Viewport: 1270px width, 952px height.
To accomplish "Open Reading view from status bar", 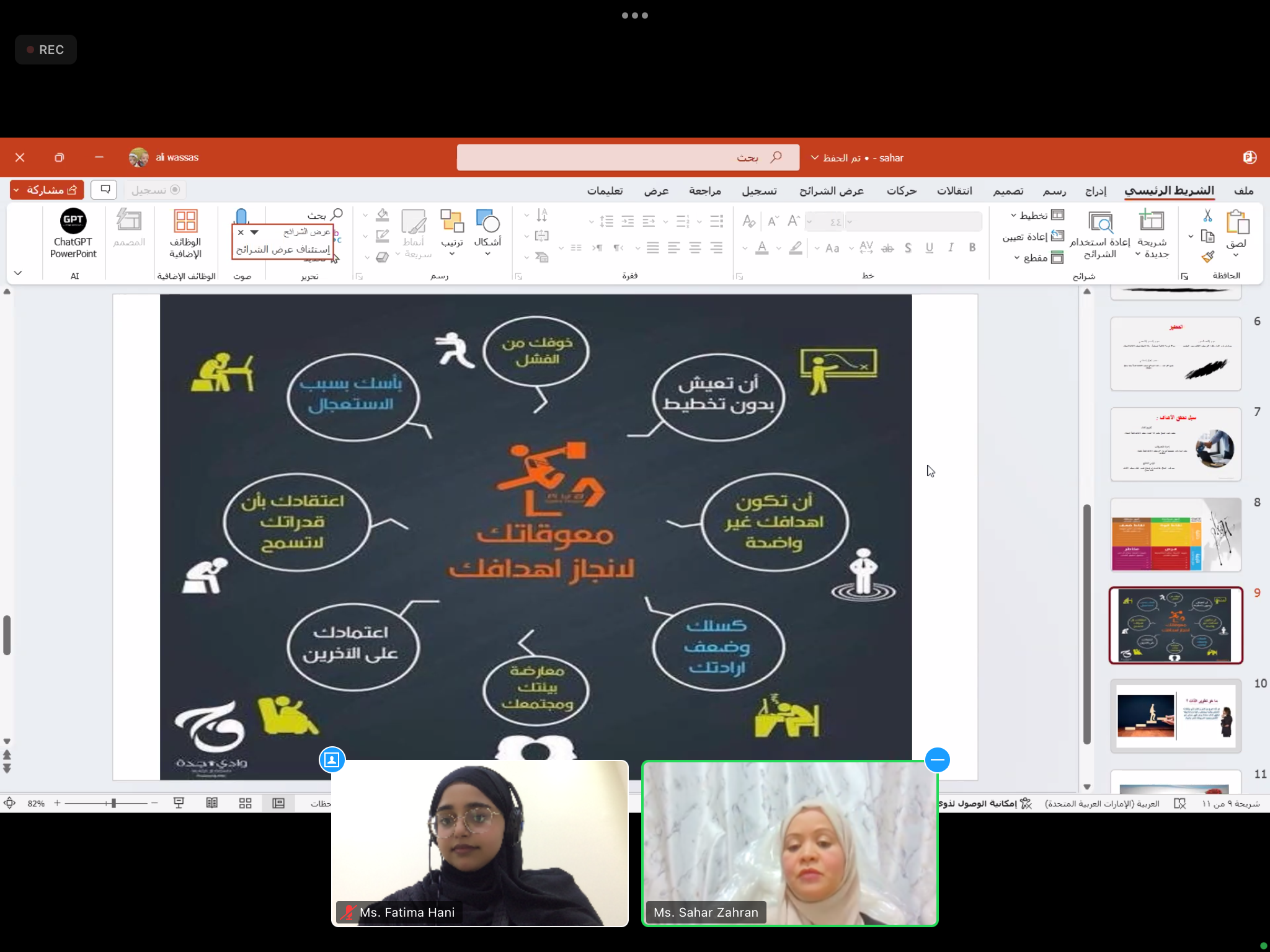I will click(x=211, y=803).
